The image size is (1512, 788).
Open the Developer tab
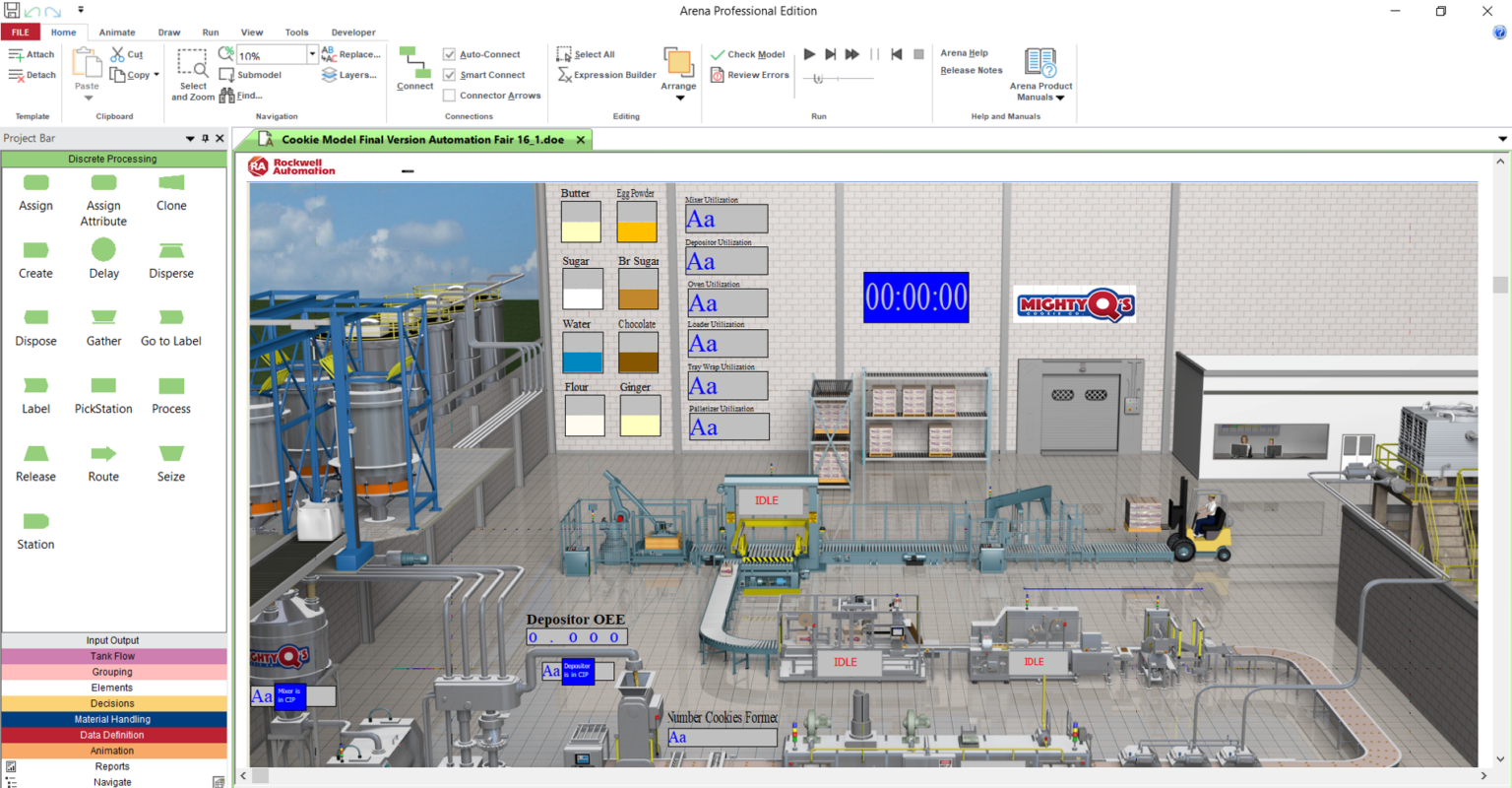pos(353,32)
